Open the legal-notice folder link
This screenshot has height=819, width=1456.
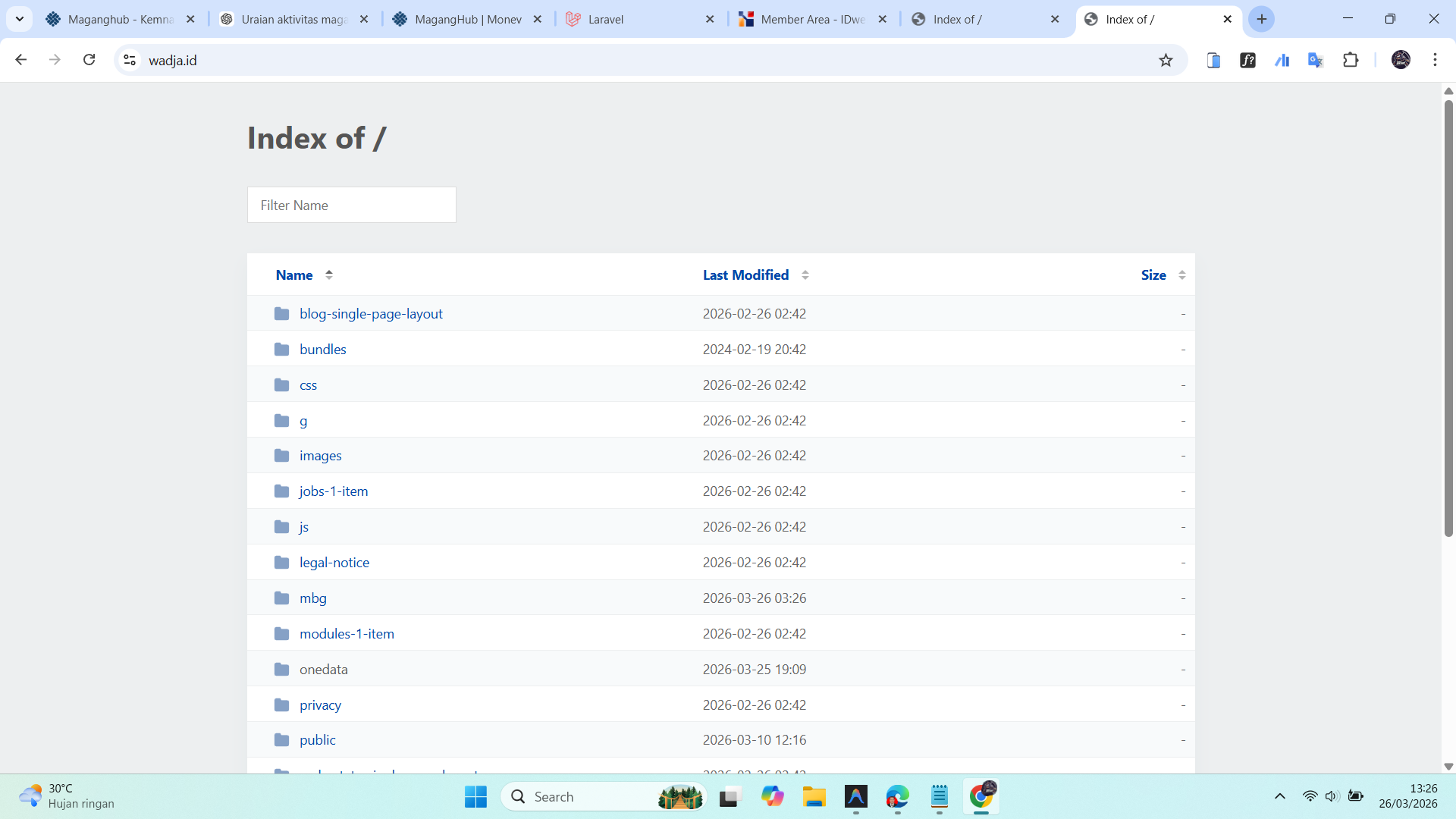334,563
